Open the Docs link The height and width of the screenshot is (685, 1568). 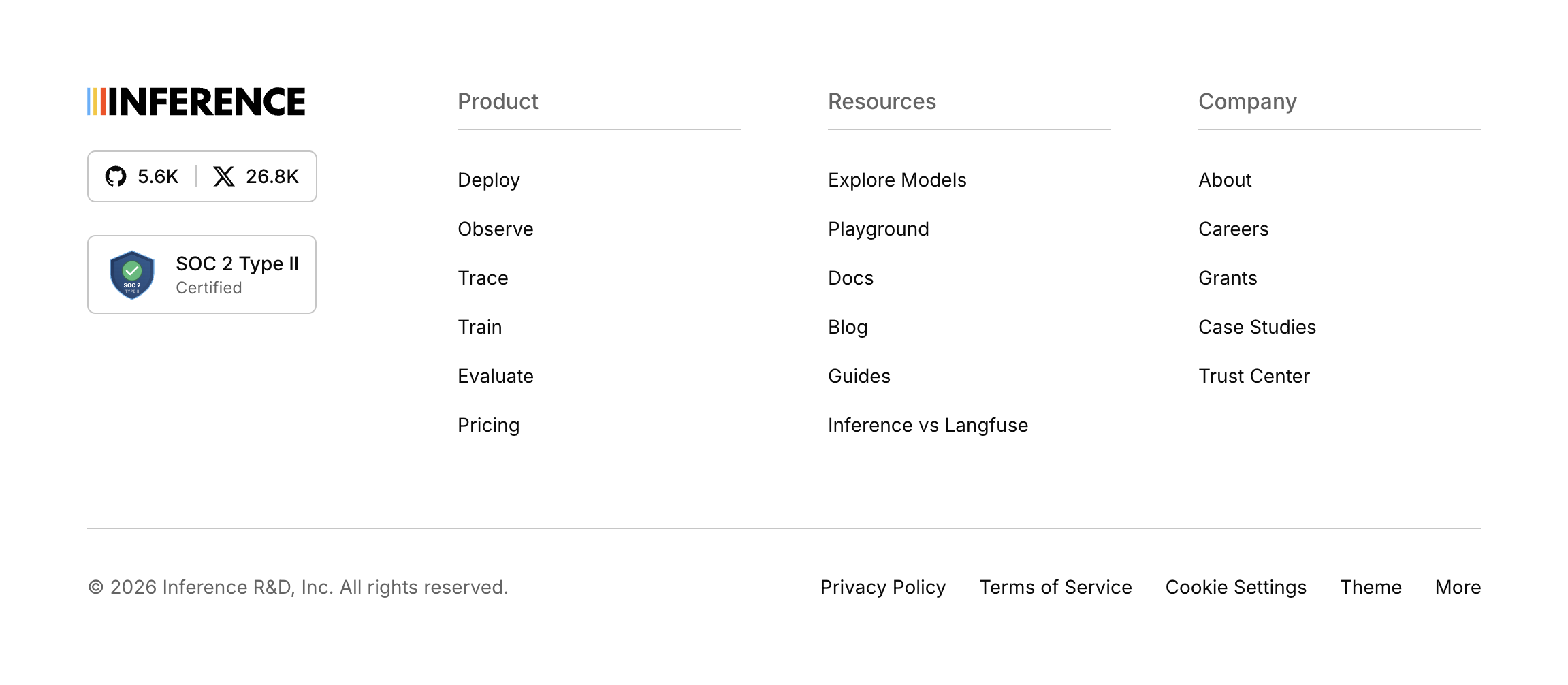click(851, 278)
